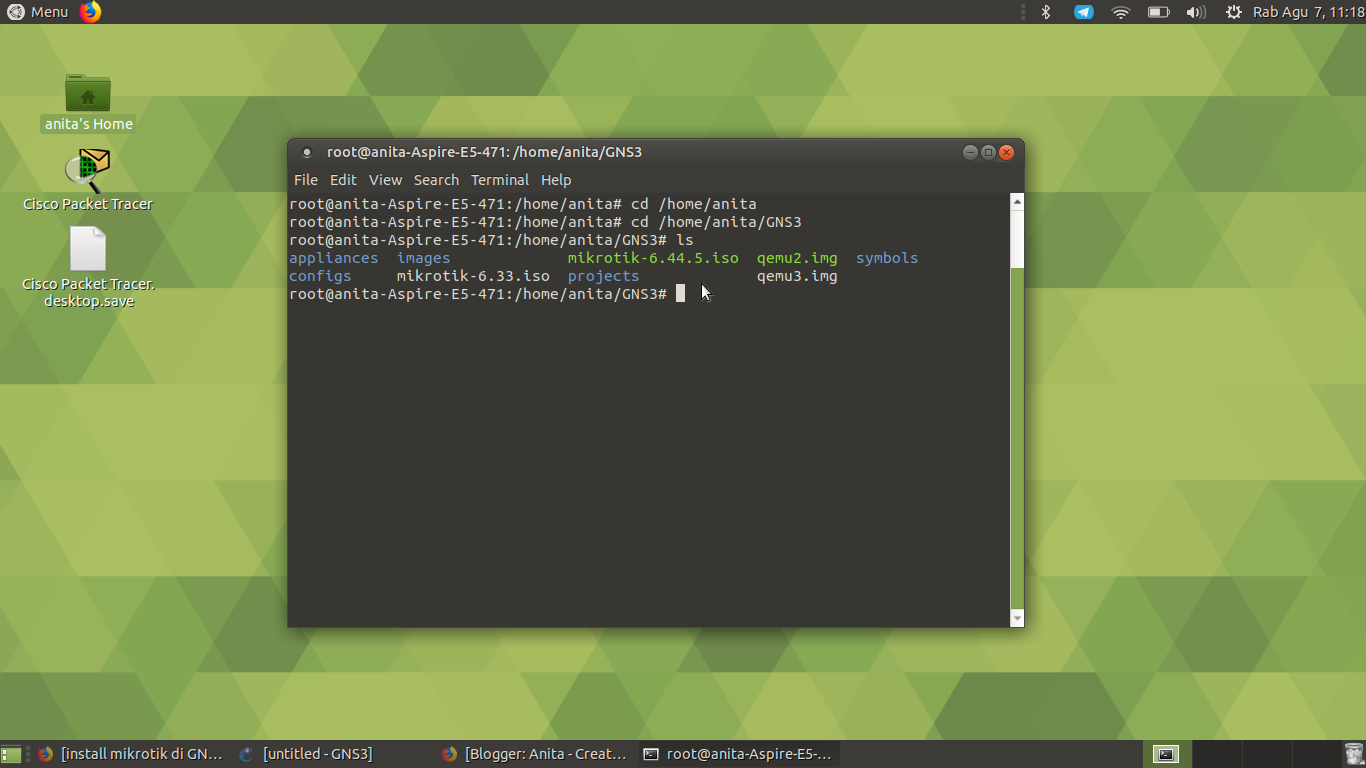Click 'mikrotik-6.33.iso' in ls output
The width and height of the screenshot is (1366, 768).
(473, 276)
